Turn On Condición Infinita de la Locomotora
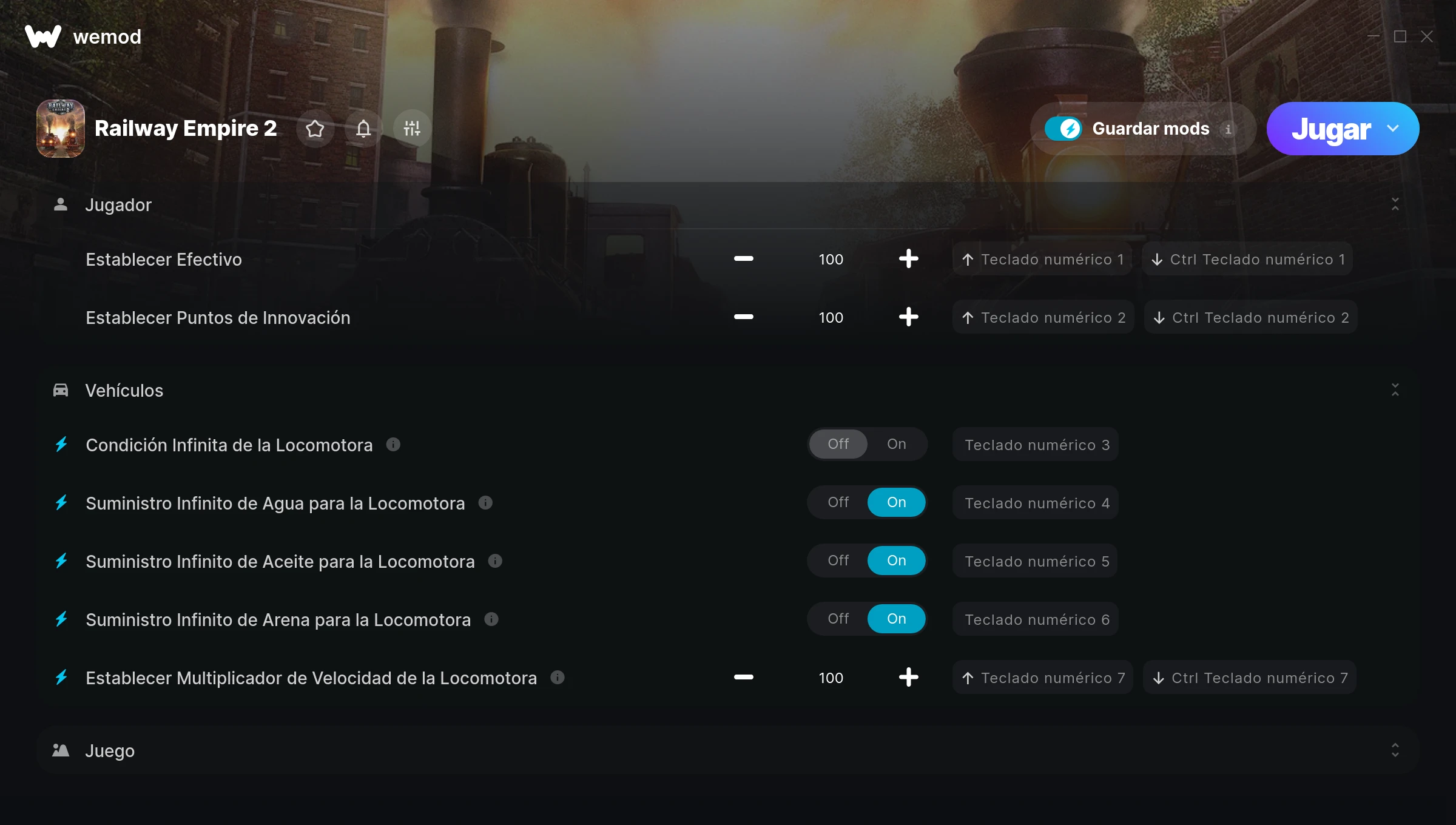Screen dimensions: 1456x825 tap(897, 444)
